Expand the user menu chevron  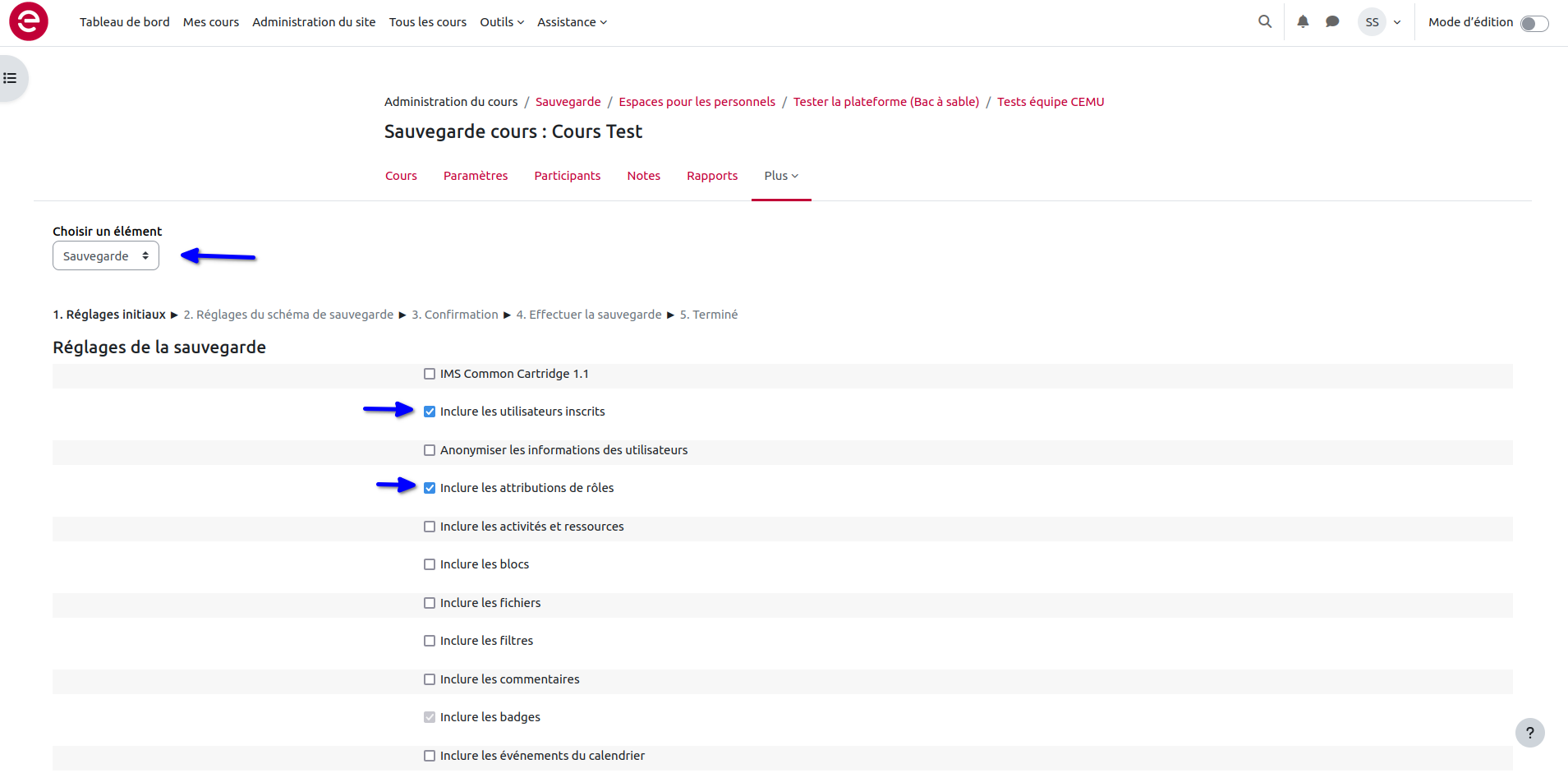[1397, 22]
